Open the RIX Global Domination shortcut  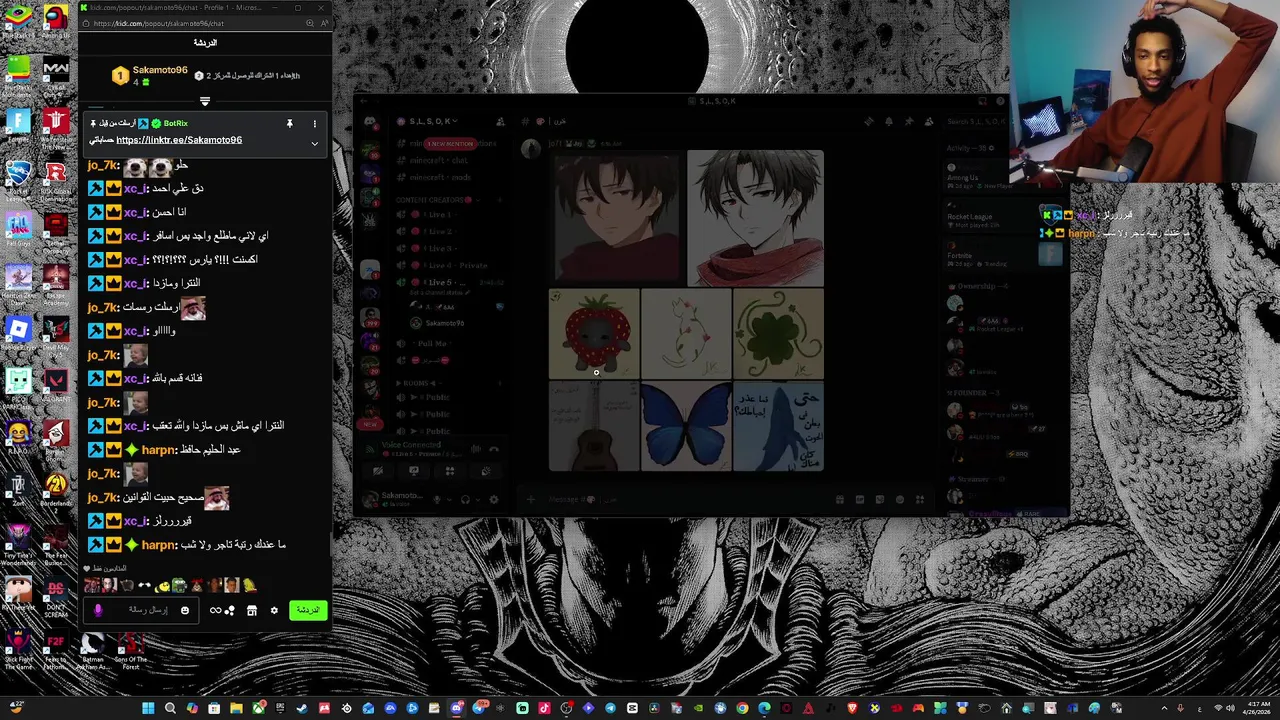(56, 180)
